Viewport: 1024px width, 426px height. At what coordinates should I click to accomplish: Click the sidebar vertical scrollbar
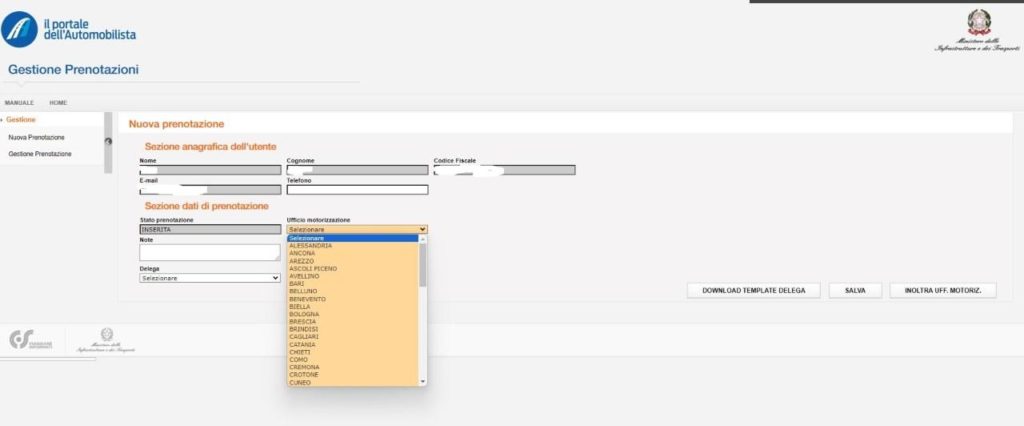click(x=108, y=142)
